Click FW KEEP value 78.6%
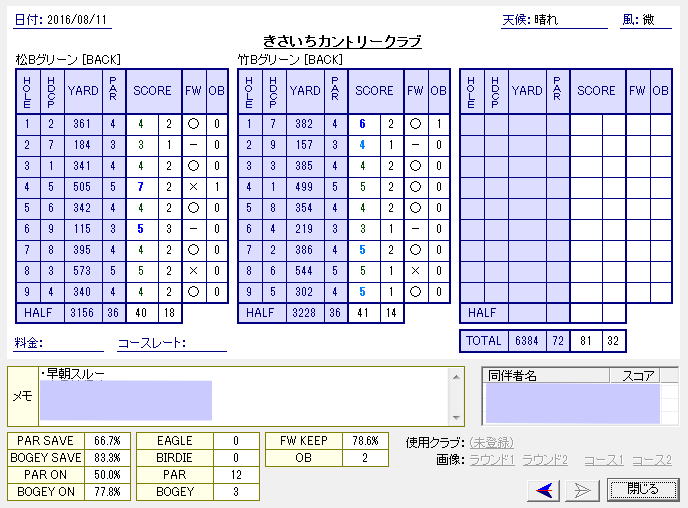This screenshot has height=508, width=688. point(365,440)
